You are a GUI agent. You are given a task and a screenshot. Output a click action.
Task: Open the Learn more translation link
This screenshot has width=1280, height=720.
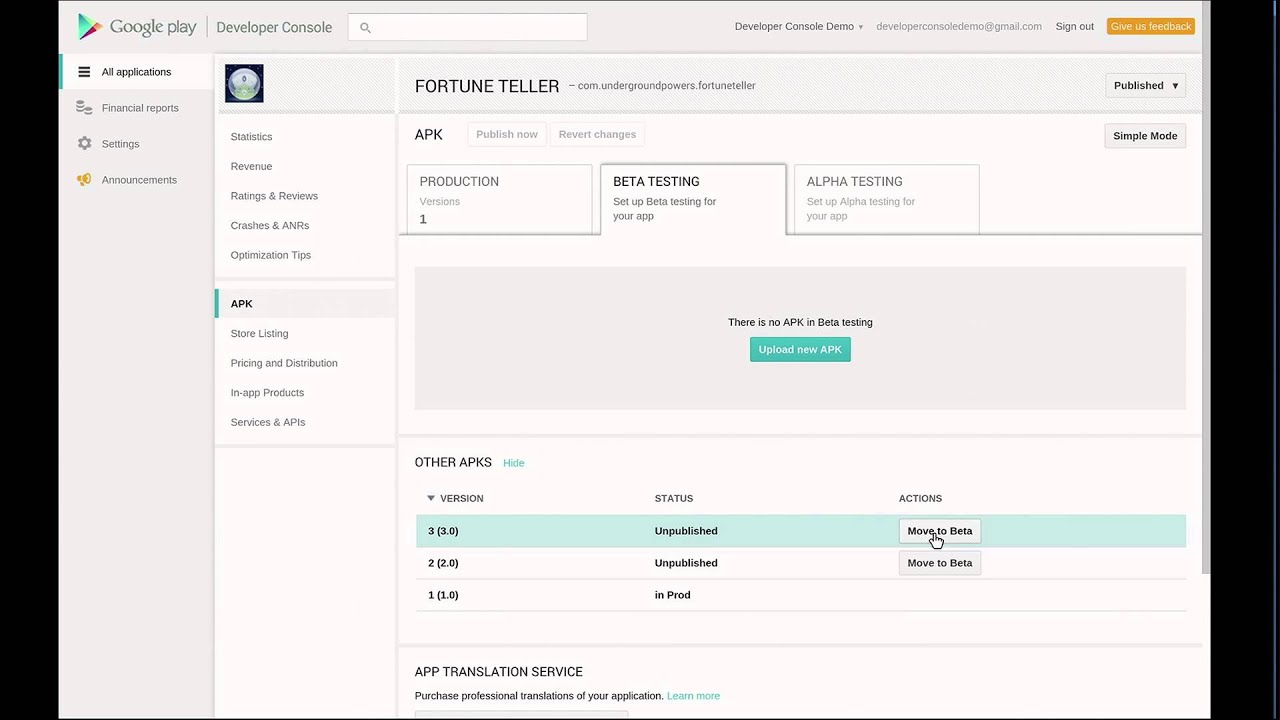(693, 696)
